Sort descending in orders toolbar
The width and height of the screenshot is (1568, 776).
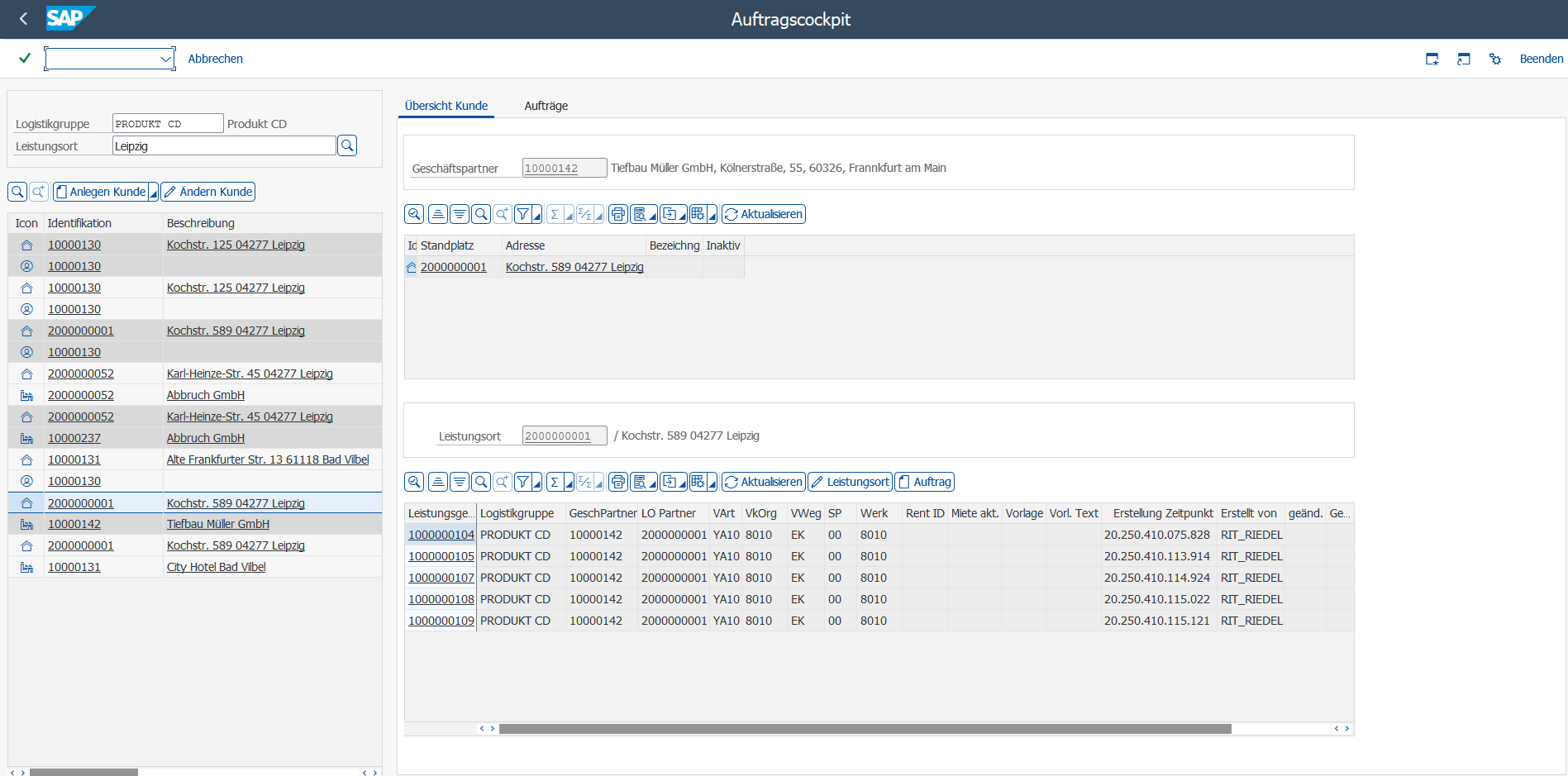point(460,482)
